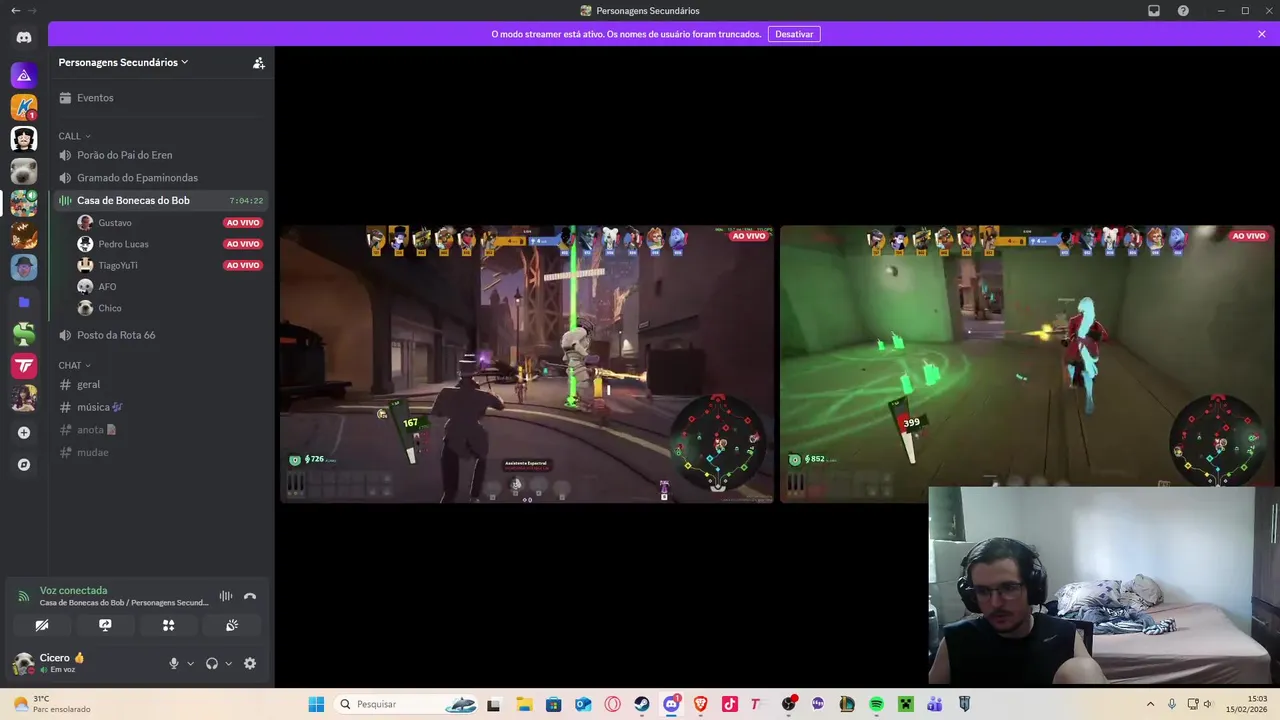
Task: Open Discord inbox icon in title bar
Action: click(1154, 11)
